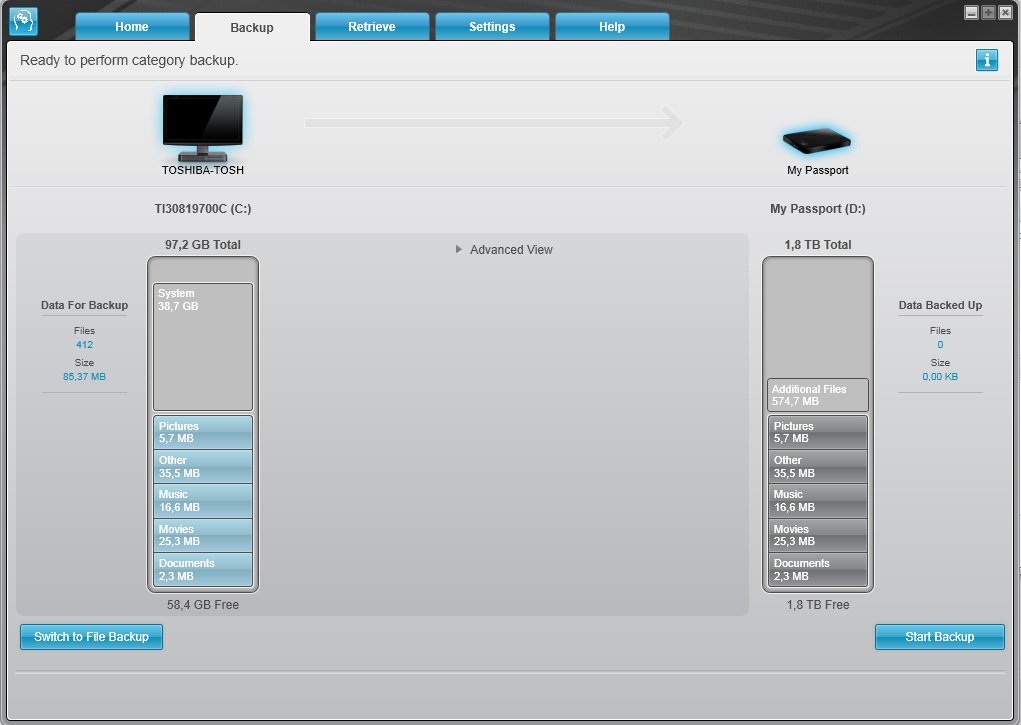Viewport: 1021px width, 725px height.
Task: Toggle the source Movies 25,3 MB category
Action: pos(203,535)
